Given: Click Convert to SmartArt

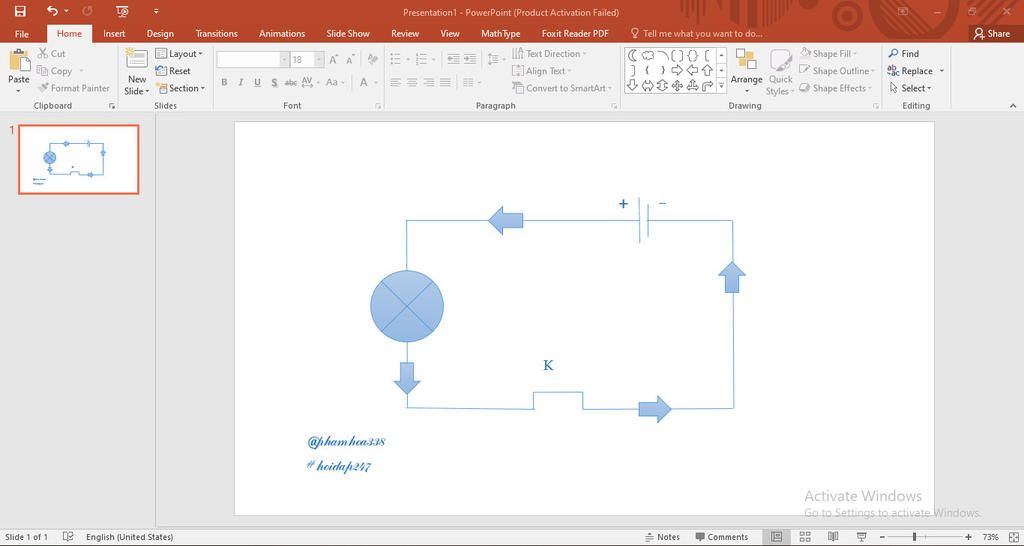Looking at the screenshot, I should tap(562, 88).
